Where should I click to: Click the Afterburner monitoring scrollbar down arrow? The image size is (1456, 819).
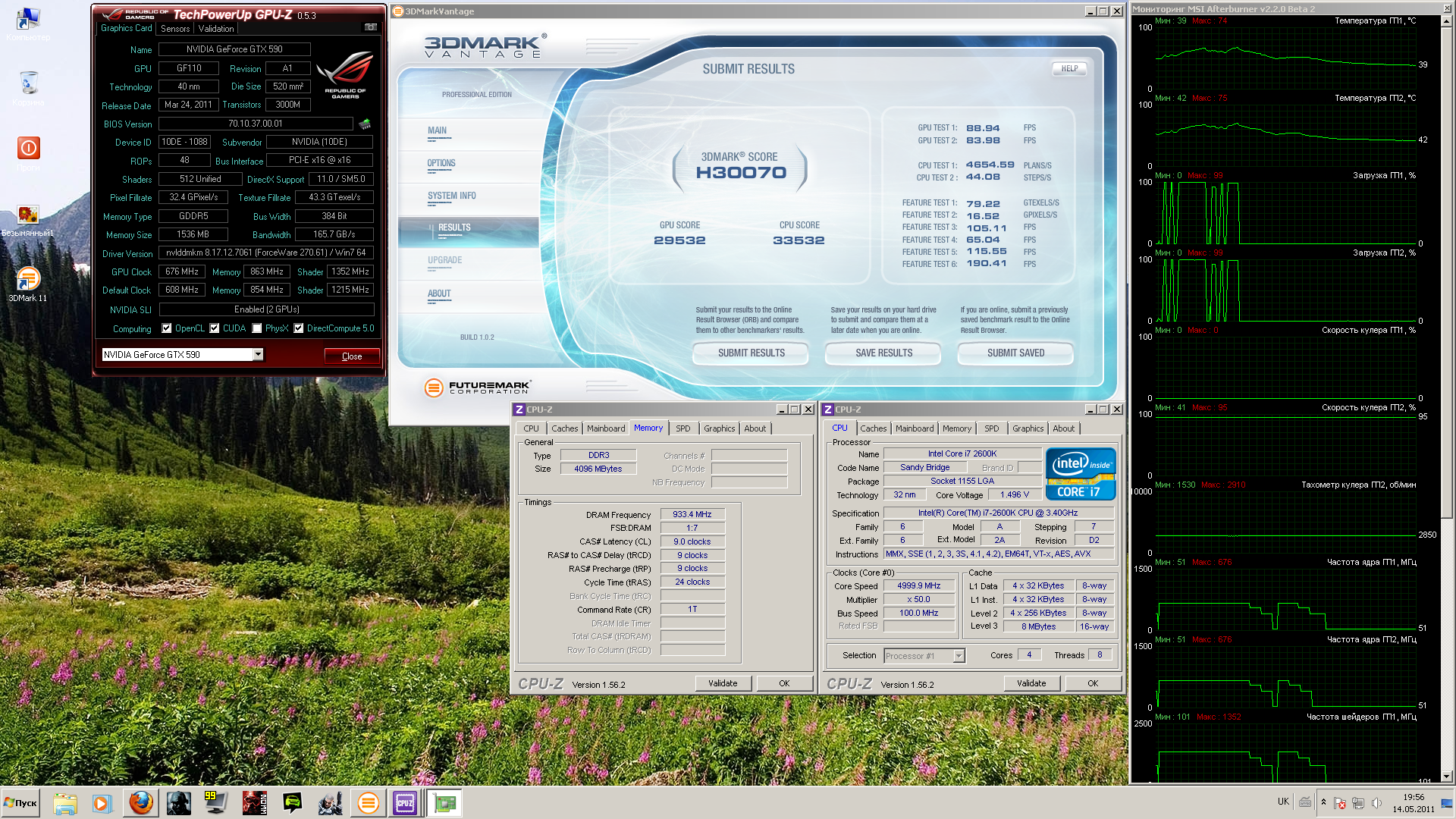point(1446,777)
